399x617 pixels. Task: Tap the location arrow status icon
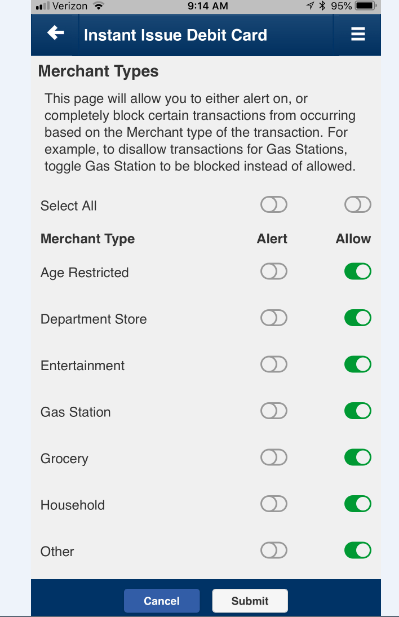[x=310, y=6]
